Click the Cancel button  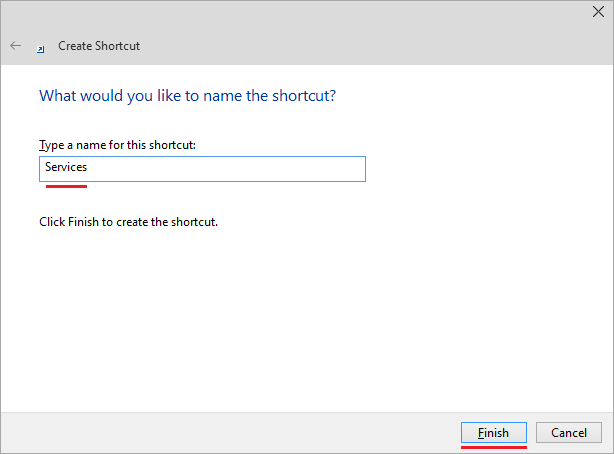[x=569, y=432]
